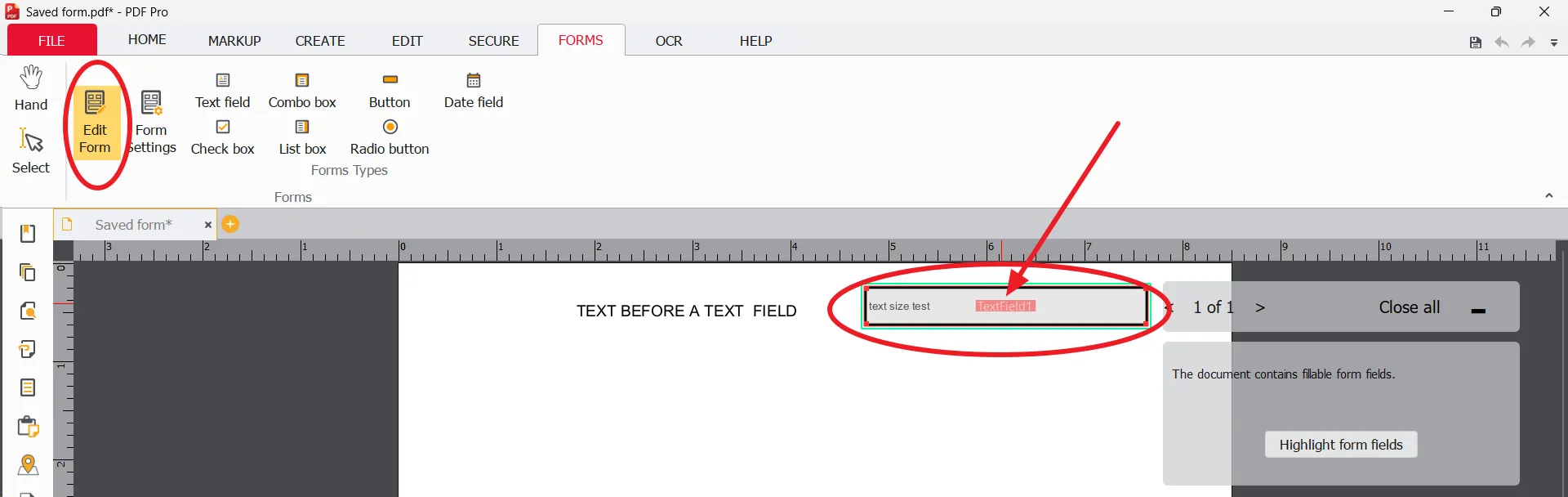The width and height of the screenshot is (1568, 497).
Task: Save the document using the toolbar save icon
Action: pos(1475,43)
